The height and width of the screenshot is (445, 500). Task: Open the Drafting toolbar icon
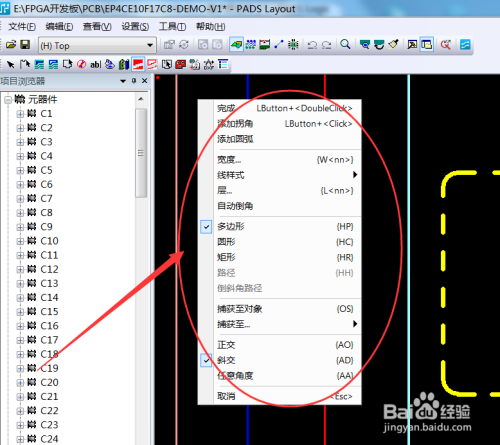(236, 45)
